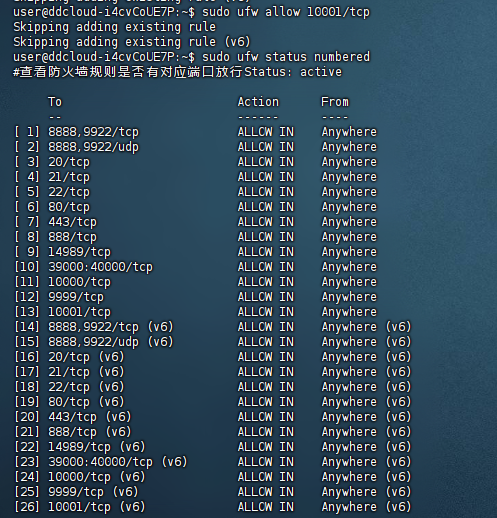Image resolution: width=497 pixels, height=518 pixels.
Task: Click 'Anywhere' in the rule 7 row
Action: pyautogui.click(x=349, y=222)
